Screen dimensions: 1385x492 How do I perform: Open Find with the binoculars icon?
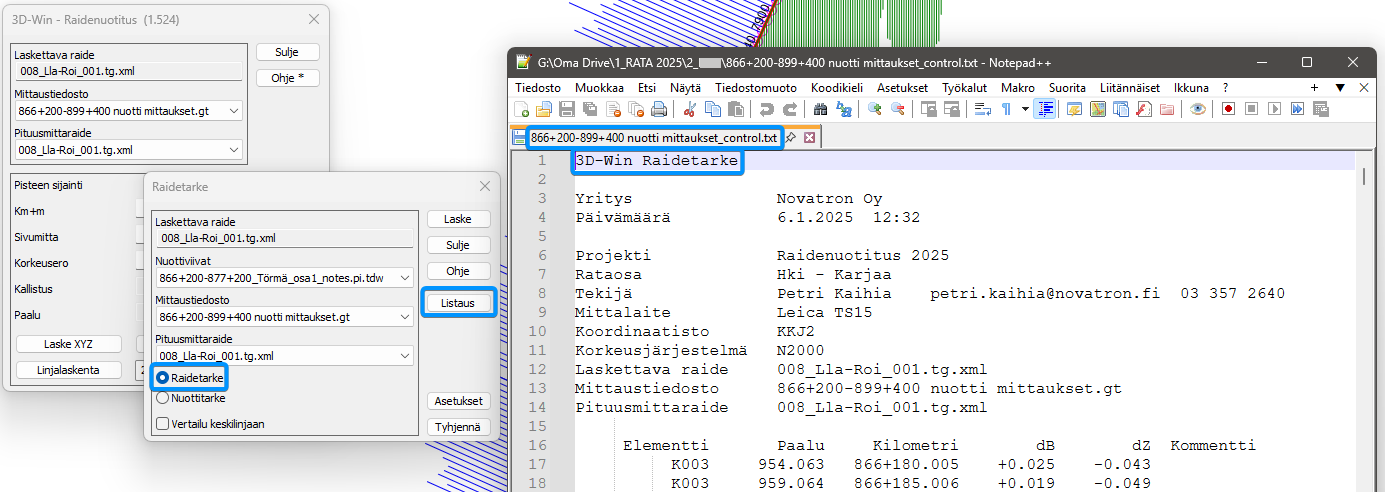point(820,109)
